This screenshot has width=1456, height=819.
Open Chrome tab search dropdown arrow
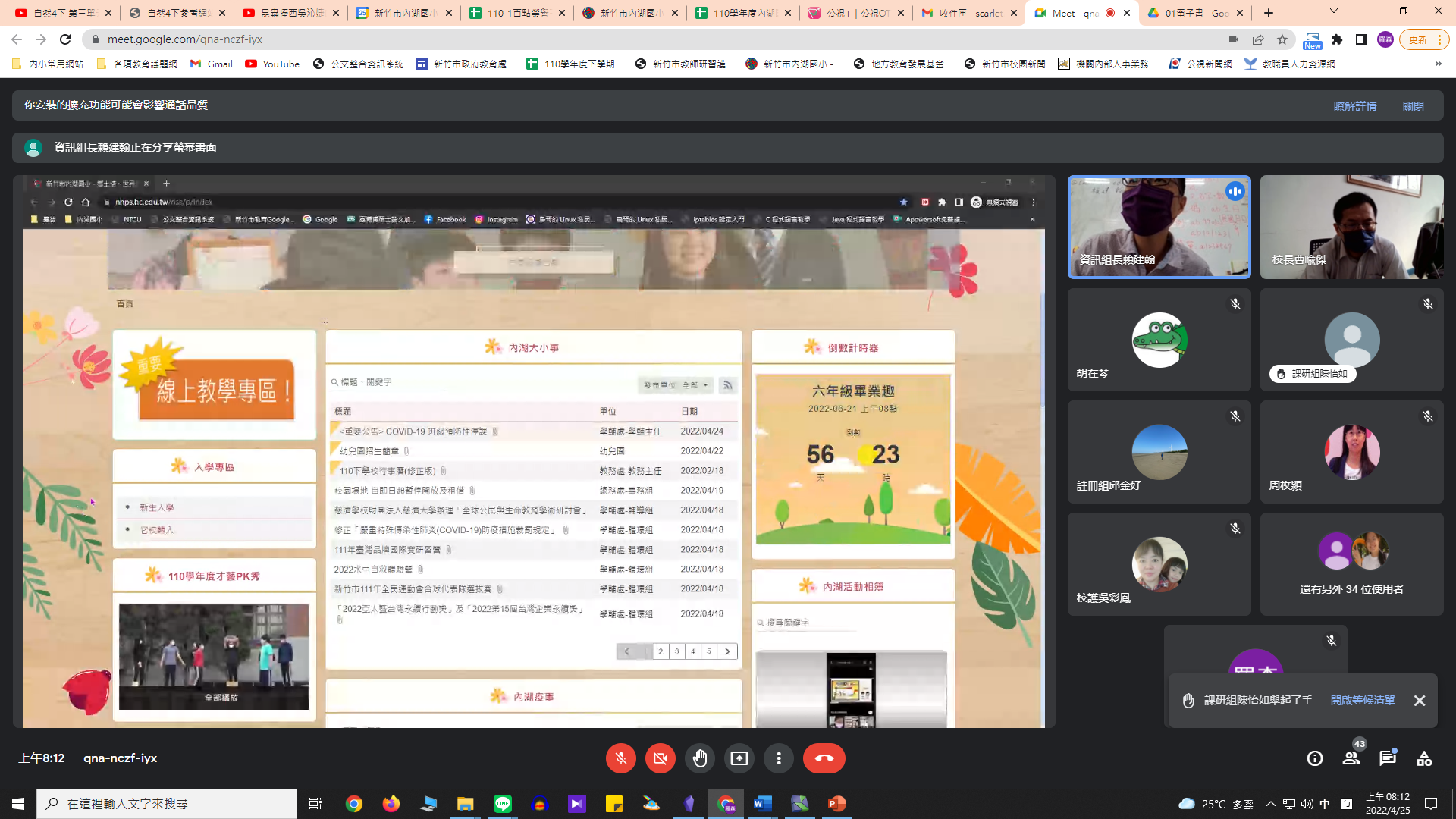point(1334,11)
